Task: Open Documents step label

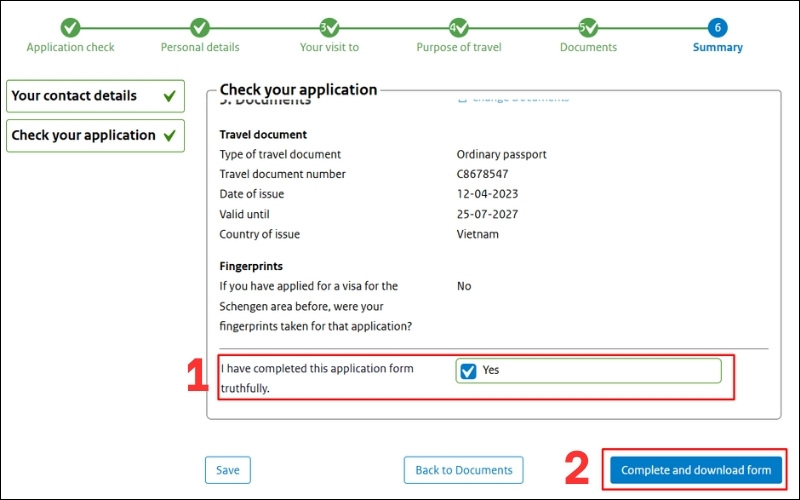Action: (x=588, y=47)
